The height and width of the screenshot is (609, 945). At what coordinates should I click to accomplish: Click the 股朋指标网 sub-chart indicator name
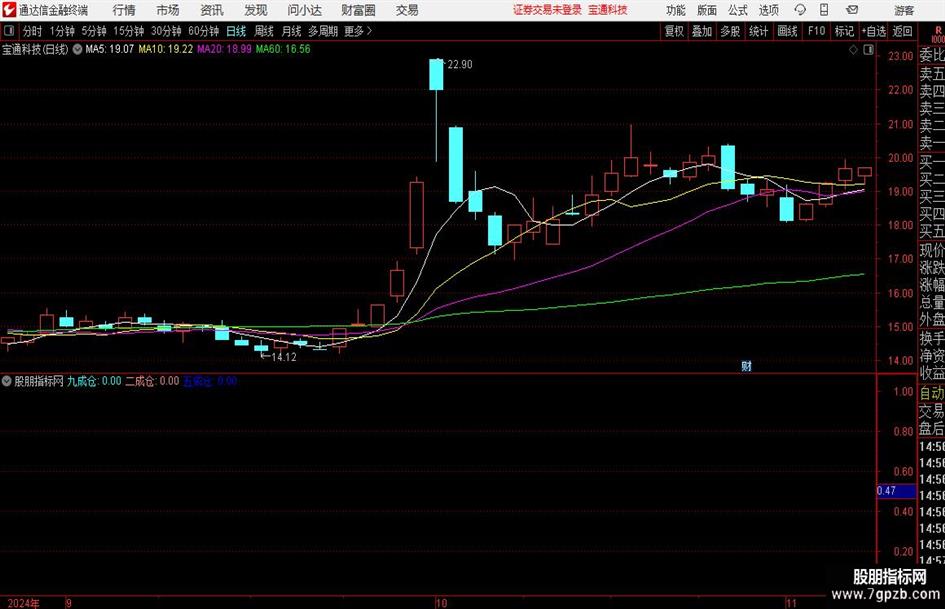pyautogui.click(x=39, y=381)
